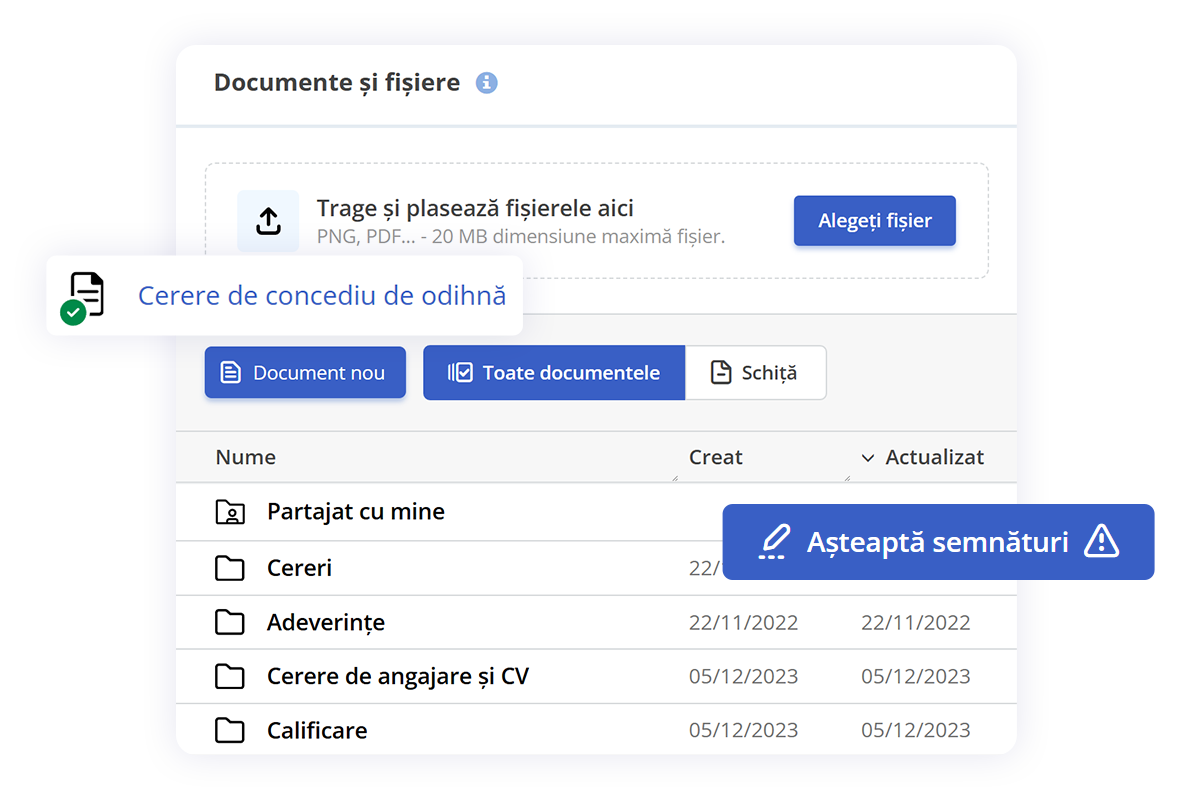Click Creat date in Cerere de angajare și CV row
The height and width of the screenshot is (800, 1200).
pos(744,677)
